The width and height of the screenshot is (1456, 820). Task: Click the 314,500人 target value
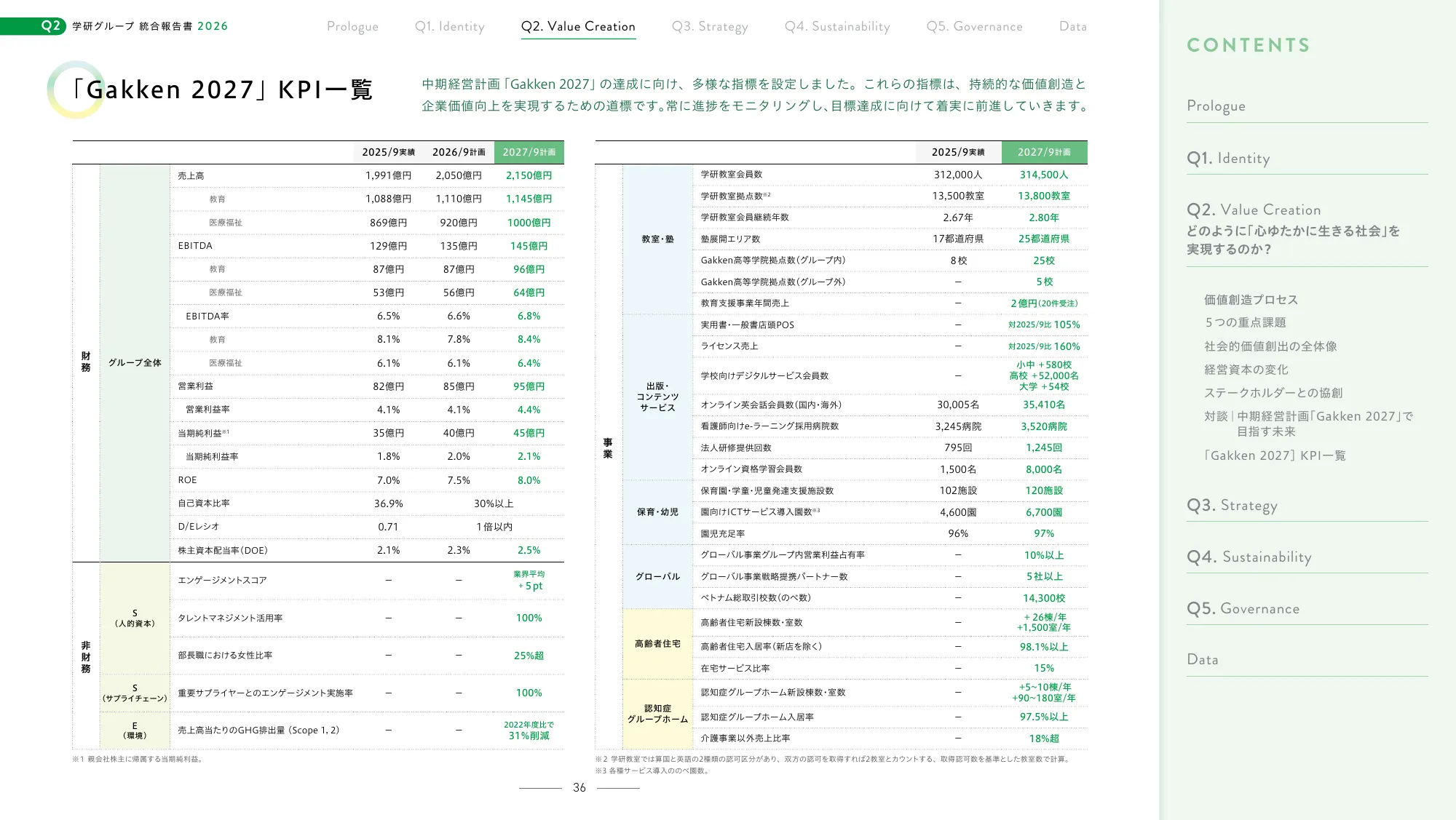coord(1044,175)
